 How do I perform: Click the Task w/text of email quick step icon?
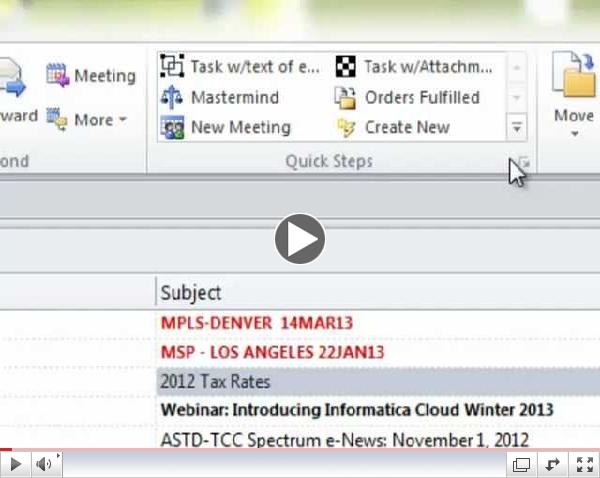tap(172, 65)
